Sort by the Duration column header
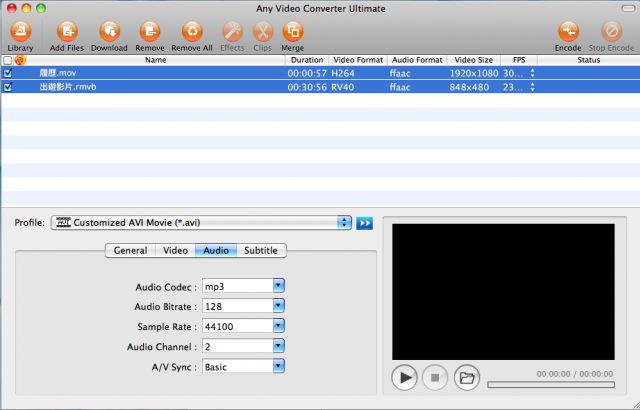The image size is (640, 410). click(x=307, y=60)
